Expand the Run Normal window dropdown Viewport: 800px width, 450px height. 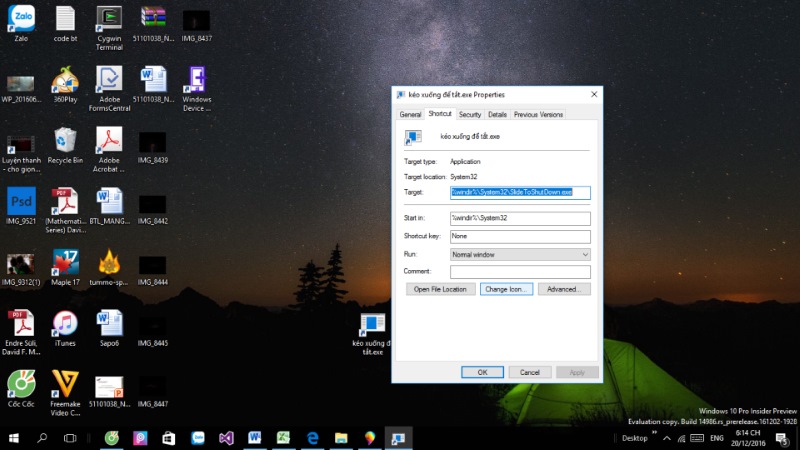(x=520, y=255)
